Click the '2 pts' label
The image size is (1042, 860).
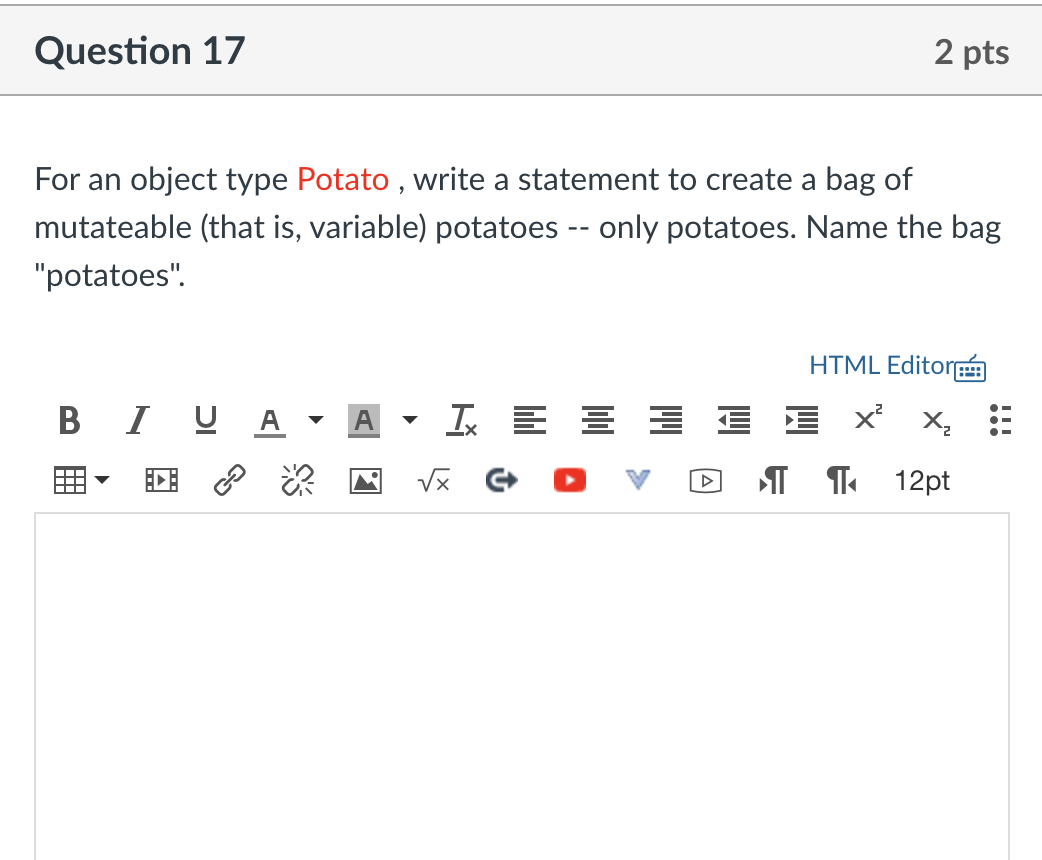coord(972,52)
